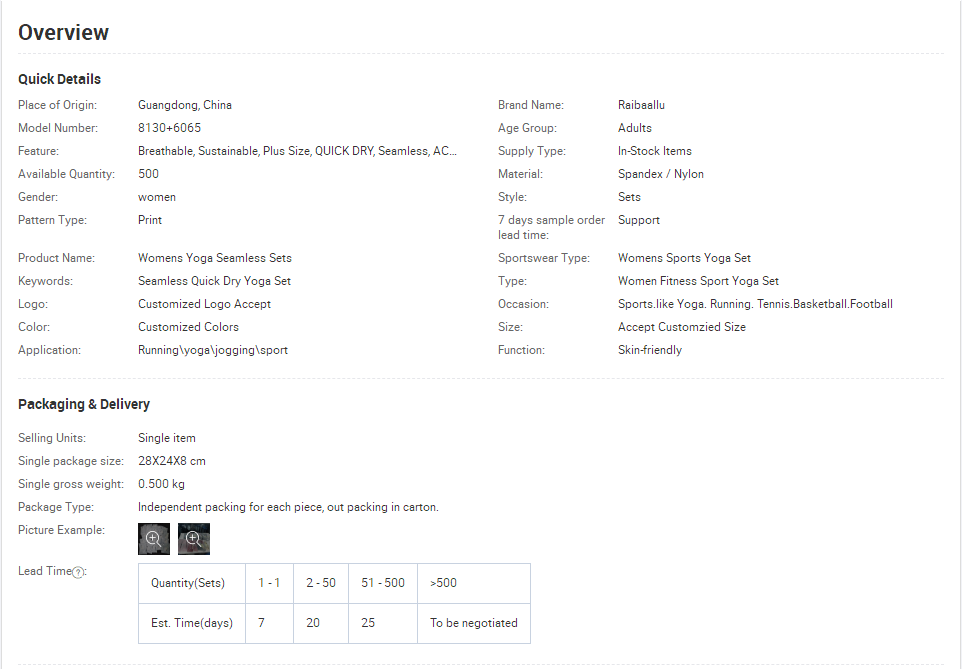Click the Accept Customzied Size value
The image size is (962, 669).
point(682,327)
